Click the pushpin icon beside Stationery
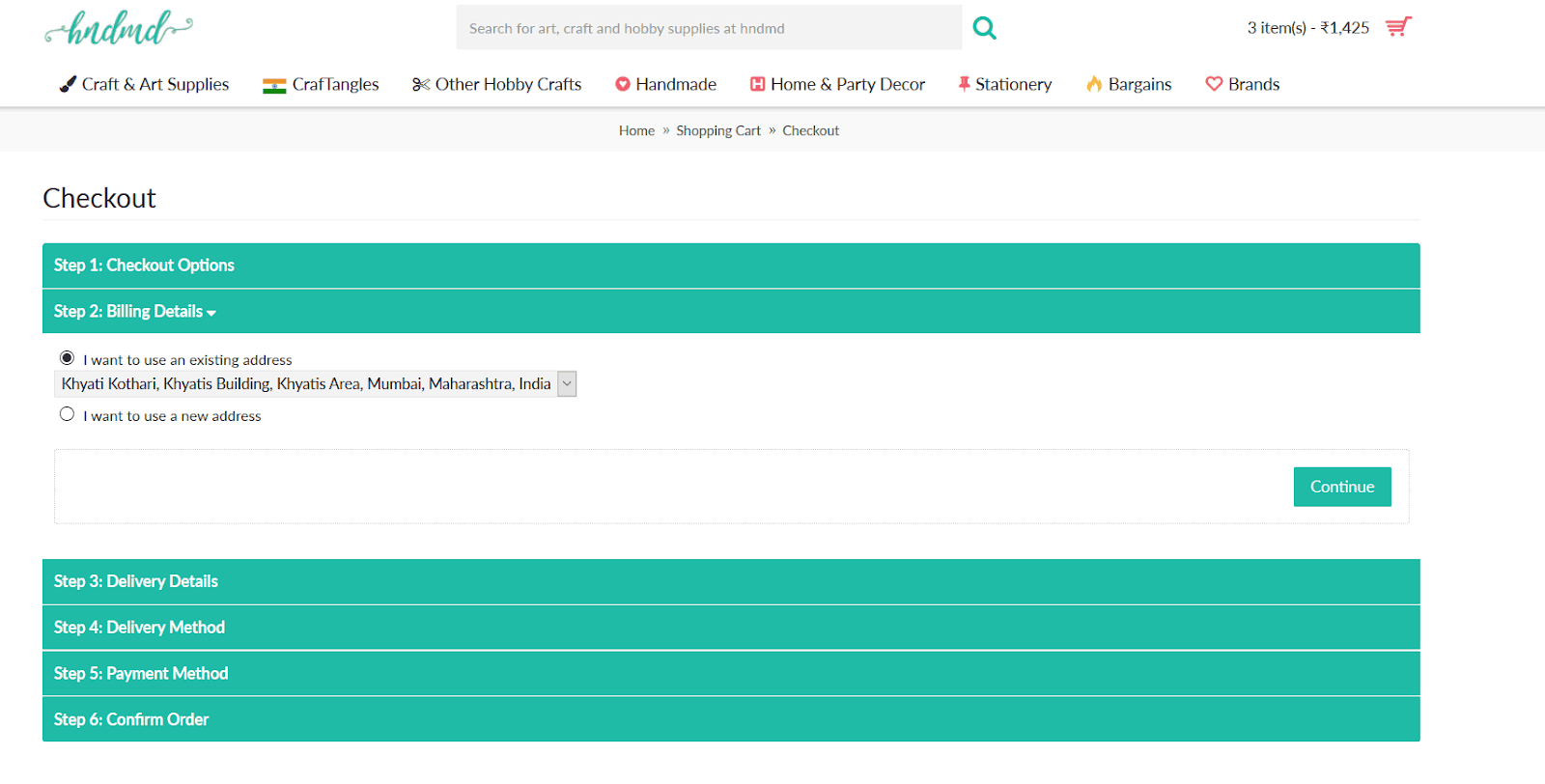The height and width of the screenshot is (784, 1545). click(964, 84)
